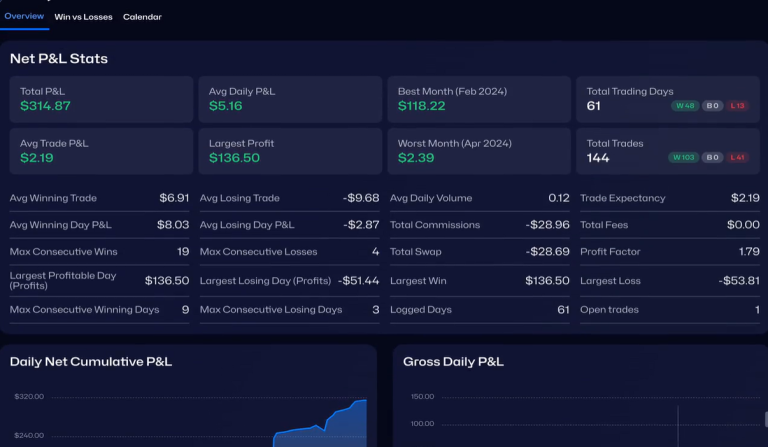
Task: Click the Total Commissions stat row
Action: coord(479,225)
